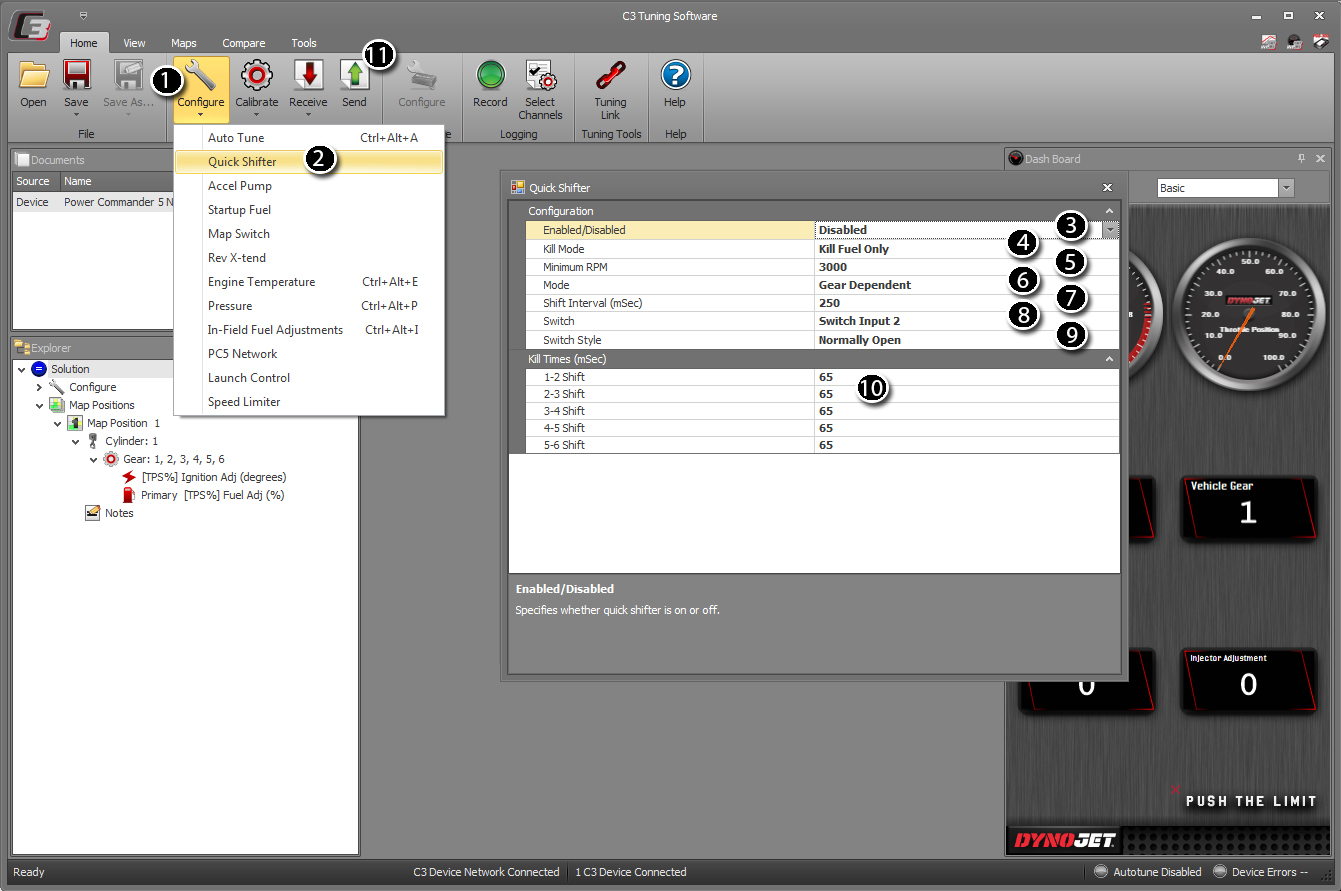Expand the Configure tree node

(x=40, y=387)
